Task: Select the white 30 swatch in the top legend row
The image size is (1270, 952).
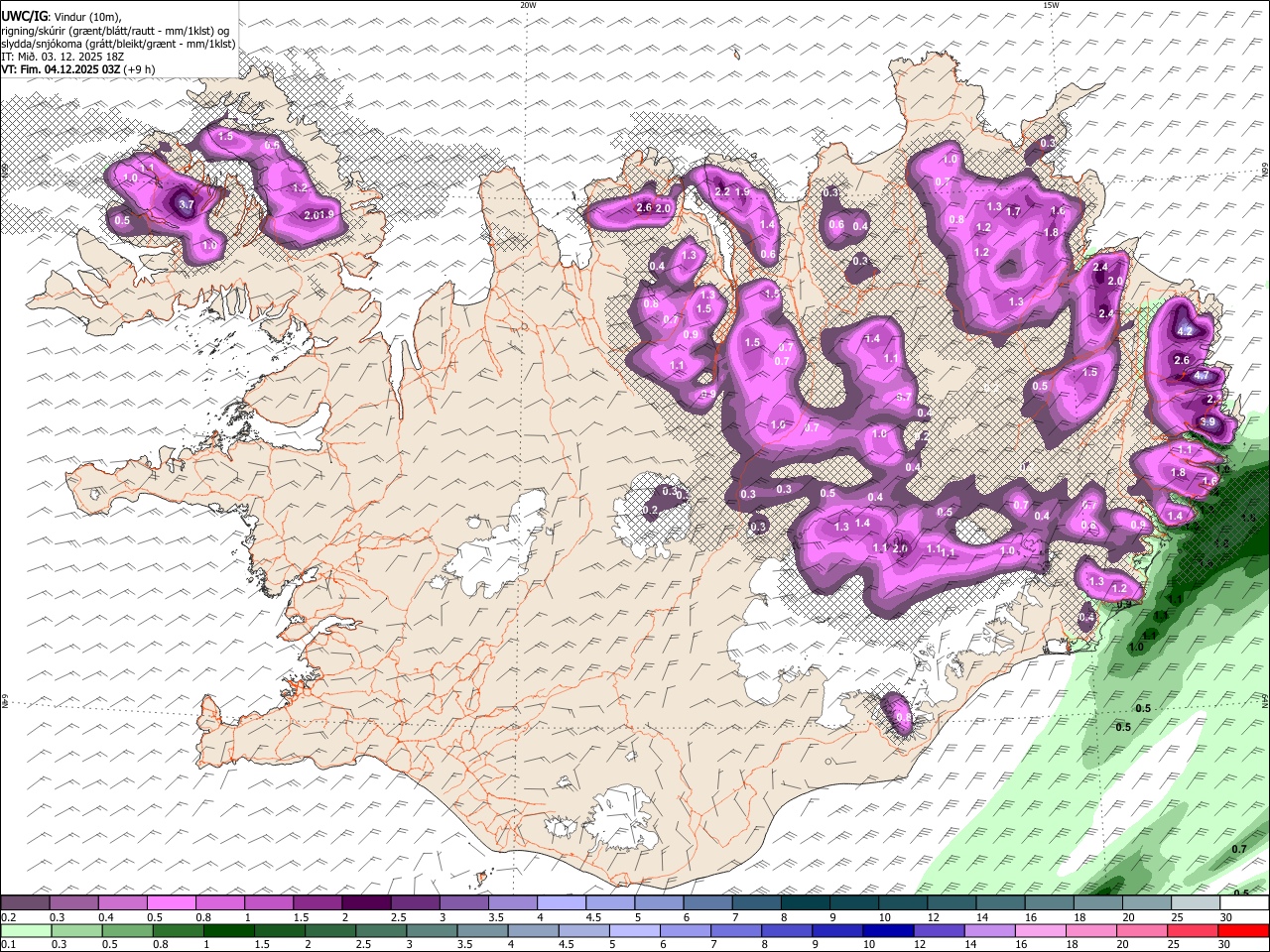Action: (x=1244, y=903)
